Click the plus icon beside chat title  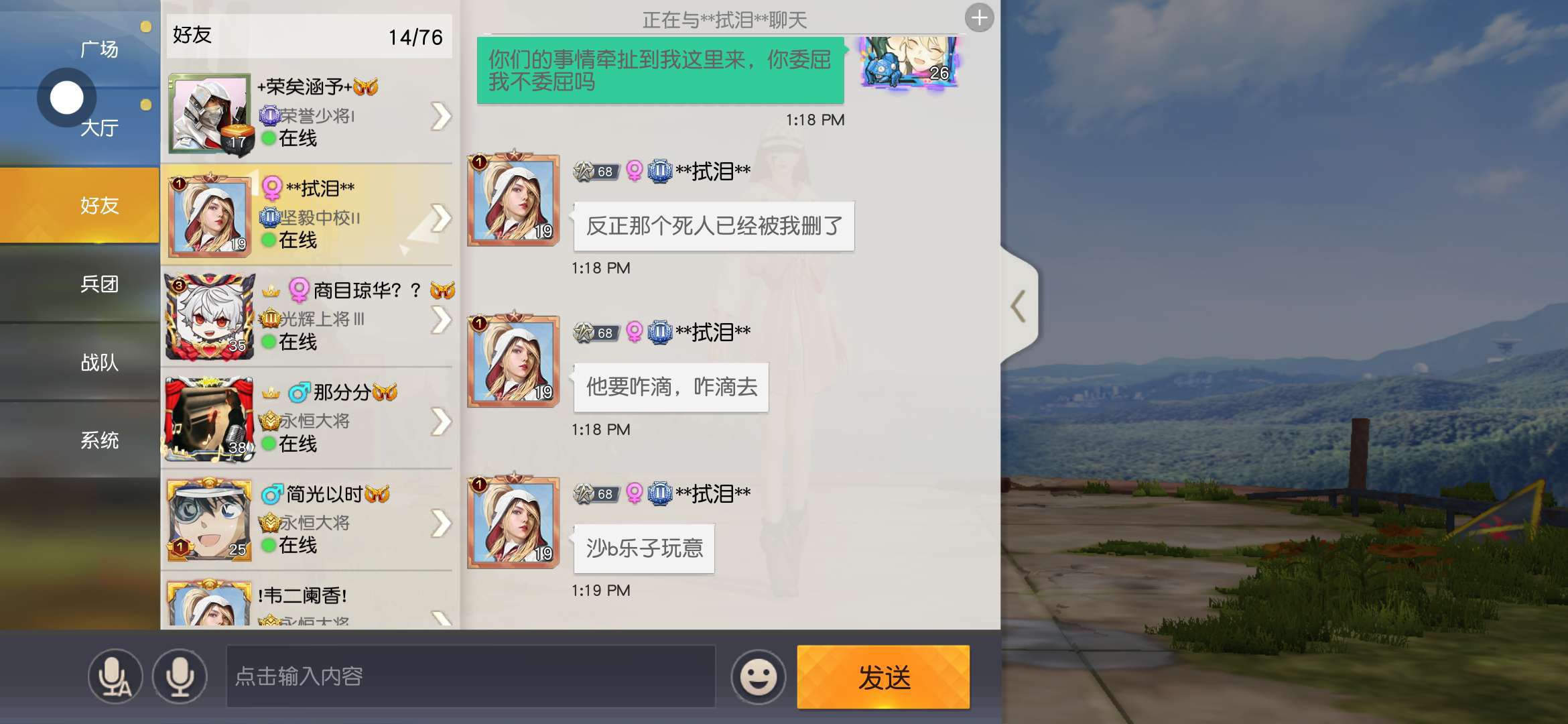click(979, 18)
